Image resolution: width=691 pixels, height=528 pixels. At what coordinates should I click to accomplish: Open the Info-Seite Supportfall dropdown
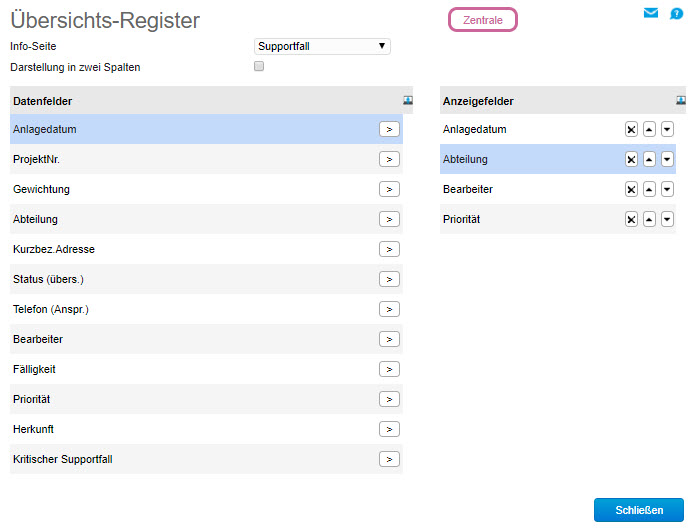[x=322, y=46]
